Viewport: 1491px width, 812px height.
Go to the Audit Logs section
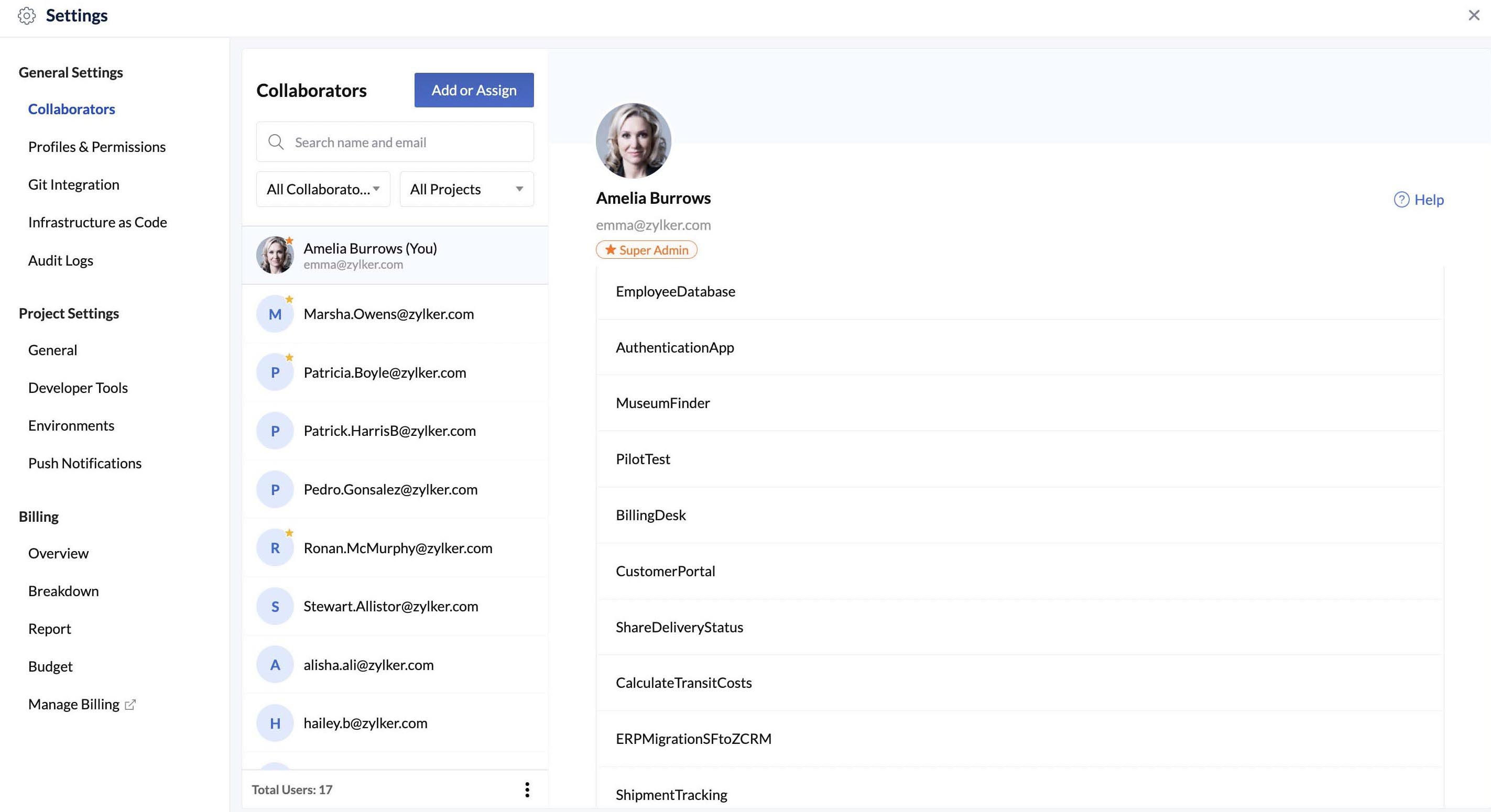click(x=61, y=260)
